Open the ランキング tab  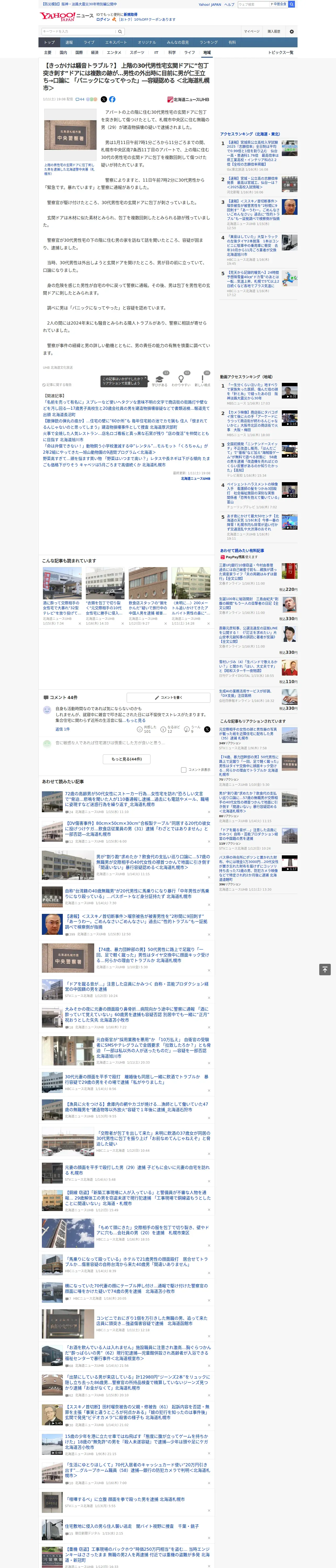tap(209, 43)
